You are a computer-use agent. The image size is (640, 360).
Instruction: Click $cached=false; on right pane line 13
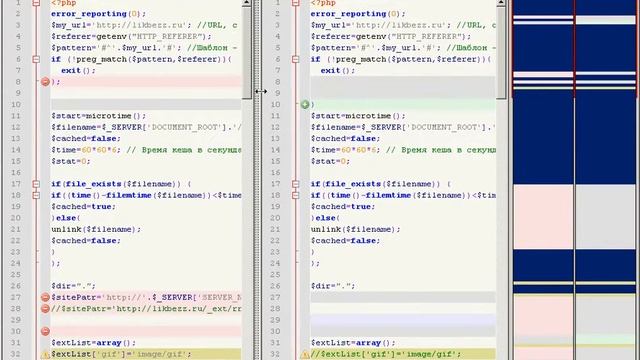pos(345,139)
